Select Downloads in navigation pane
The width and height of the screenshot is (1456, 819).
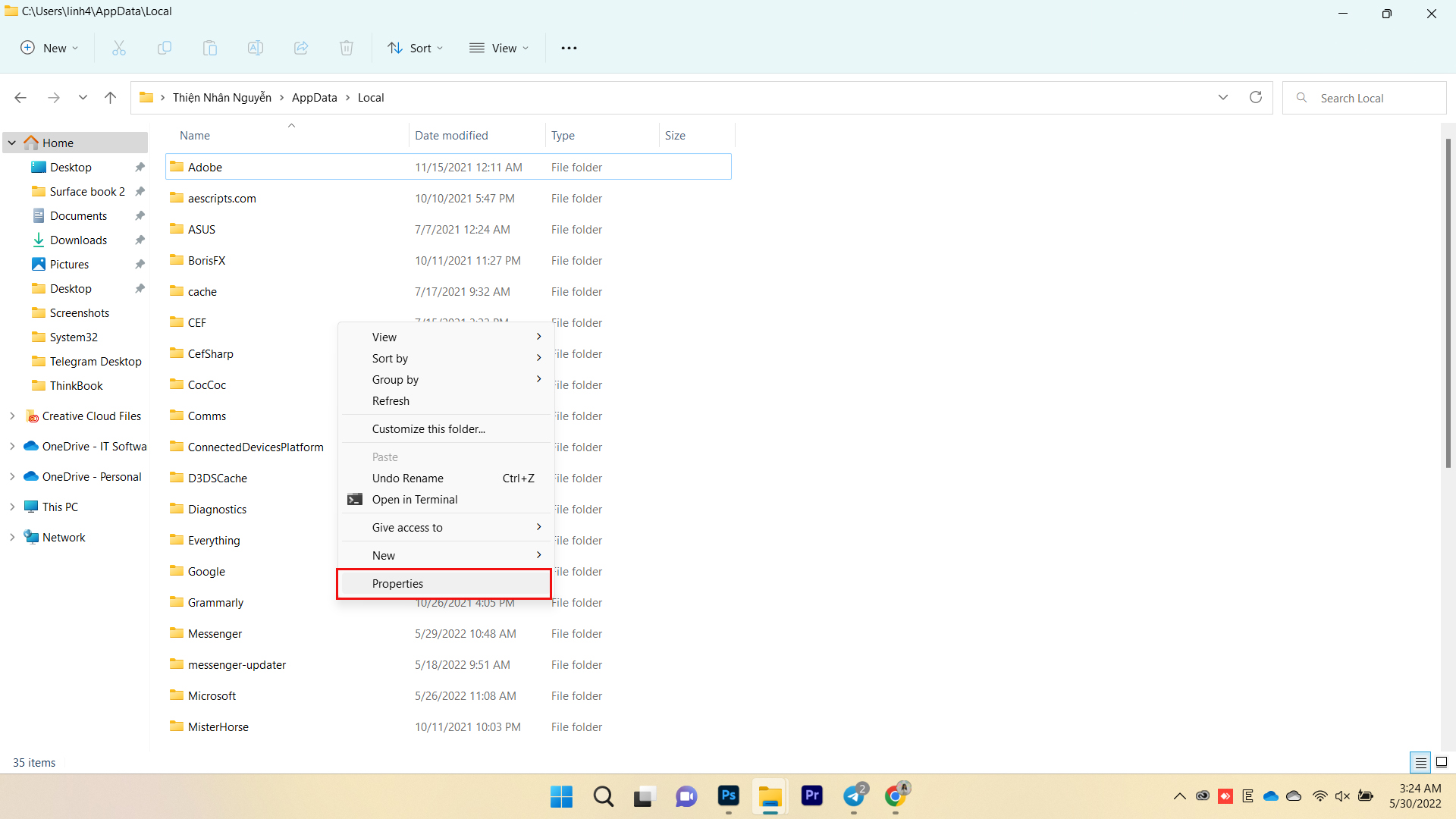coord(78,240)
